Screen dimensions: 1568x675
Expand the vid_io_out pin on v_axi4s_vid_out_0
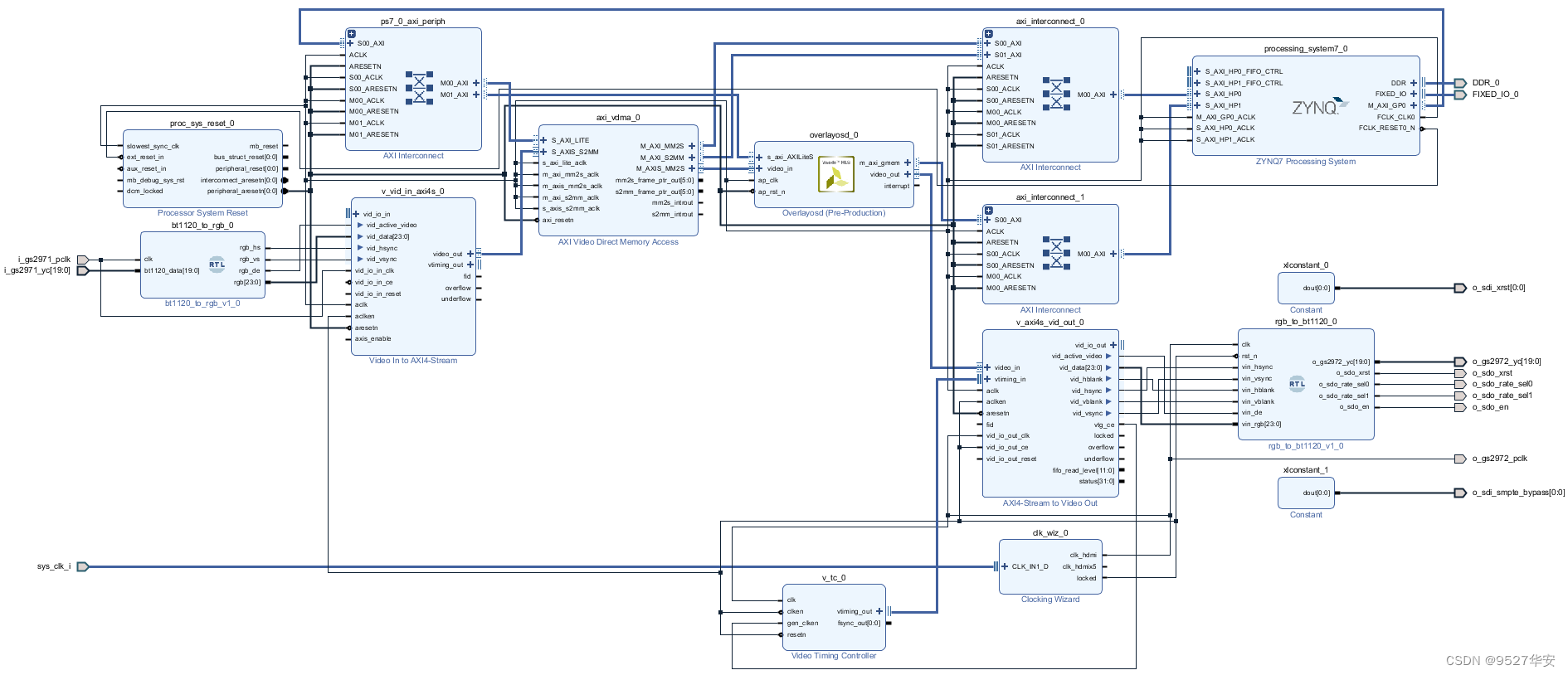1113,345
